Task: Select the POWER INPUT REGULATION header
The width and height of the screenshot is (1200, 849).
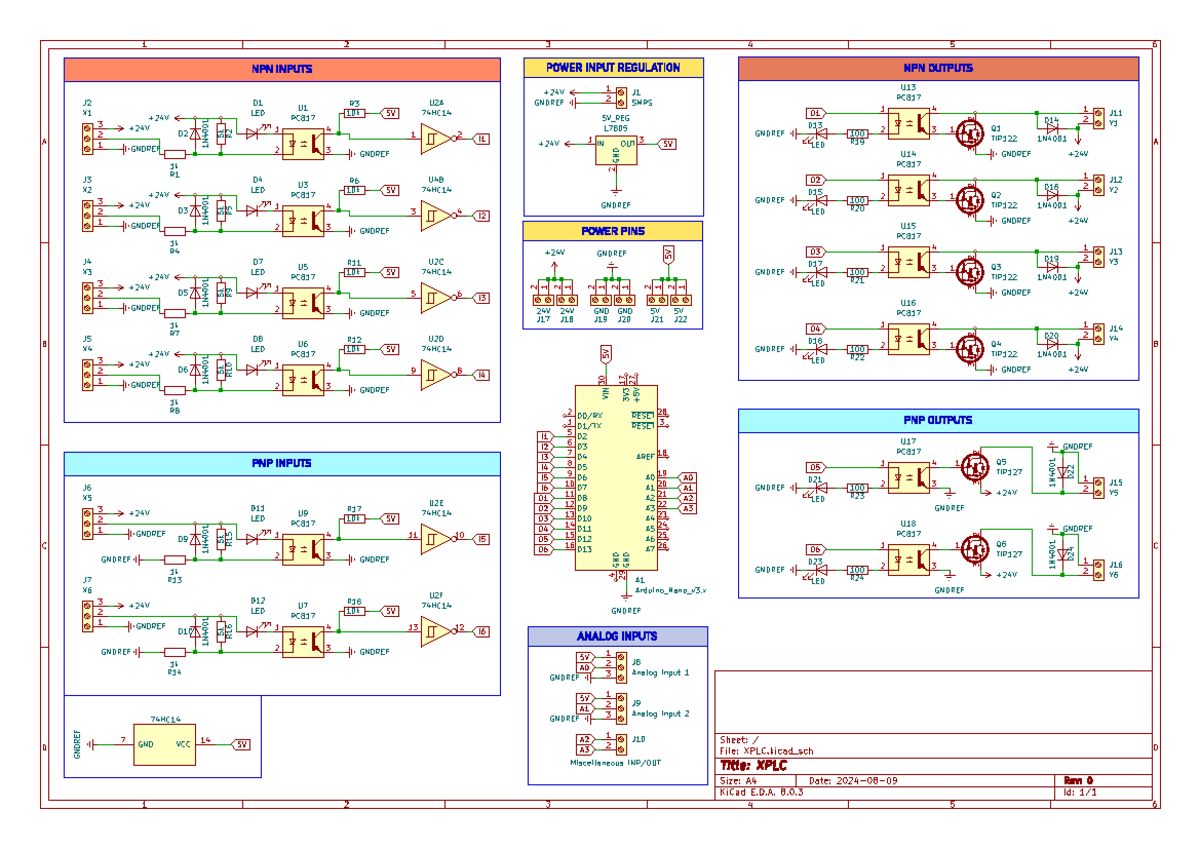Action: pos(614,67)
